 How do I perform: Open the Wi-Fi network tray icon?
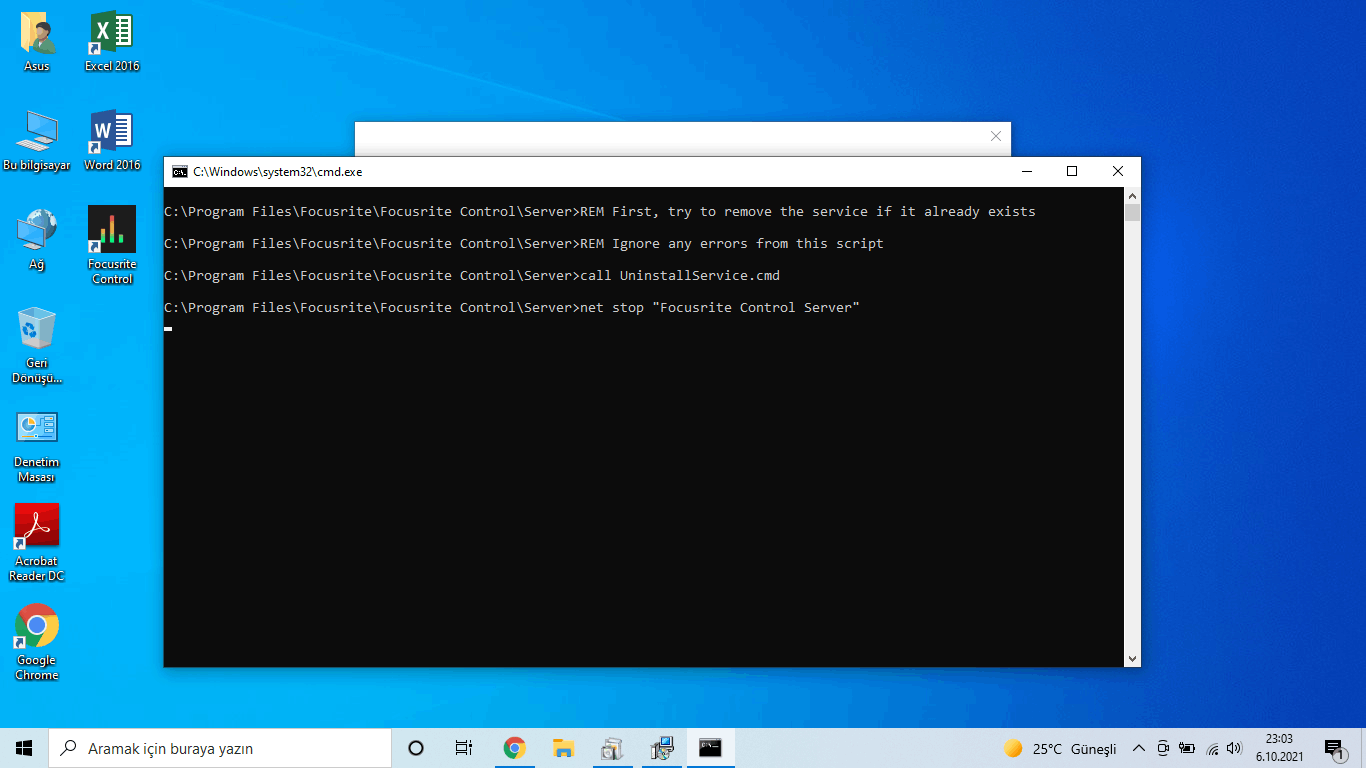point(1212,748)
